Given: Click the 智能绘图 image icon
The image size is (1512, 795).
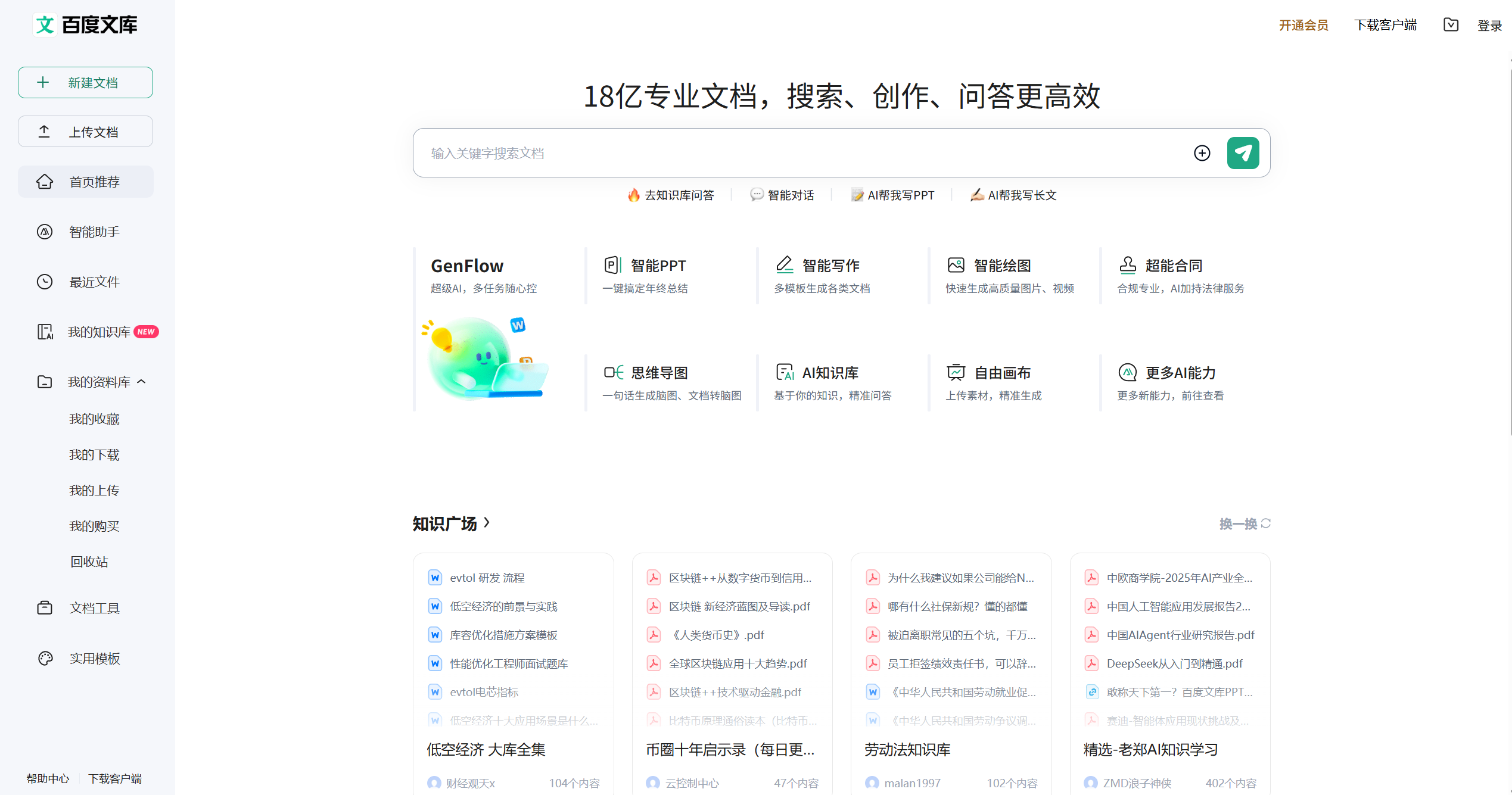Looking at the screenshot, I should pyautogui.click(x=956, y=265).
